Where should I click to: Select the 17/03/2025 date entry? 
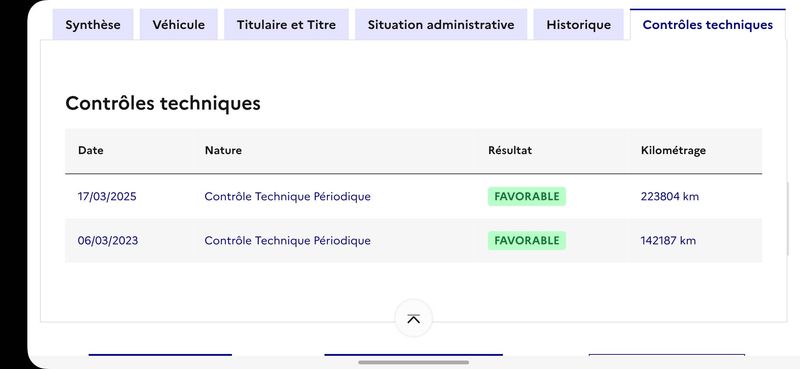point(107,196)
